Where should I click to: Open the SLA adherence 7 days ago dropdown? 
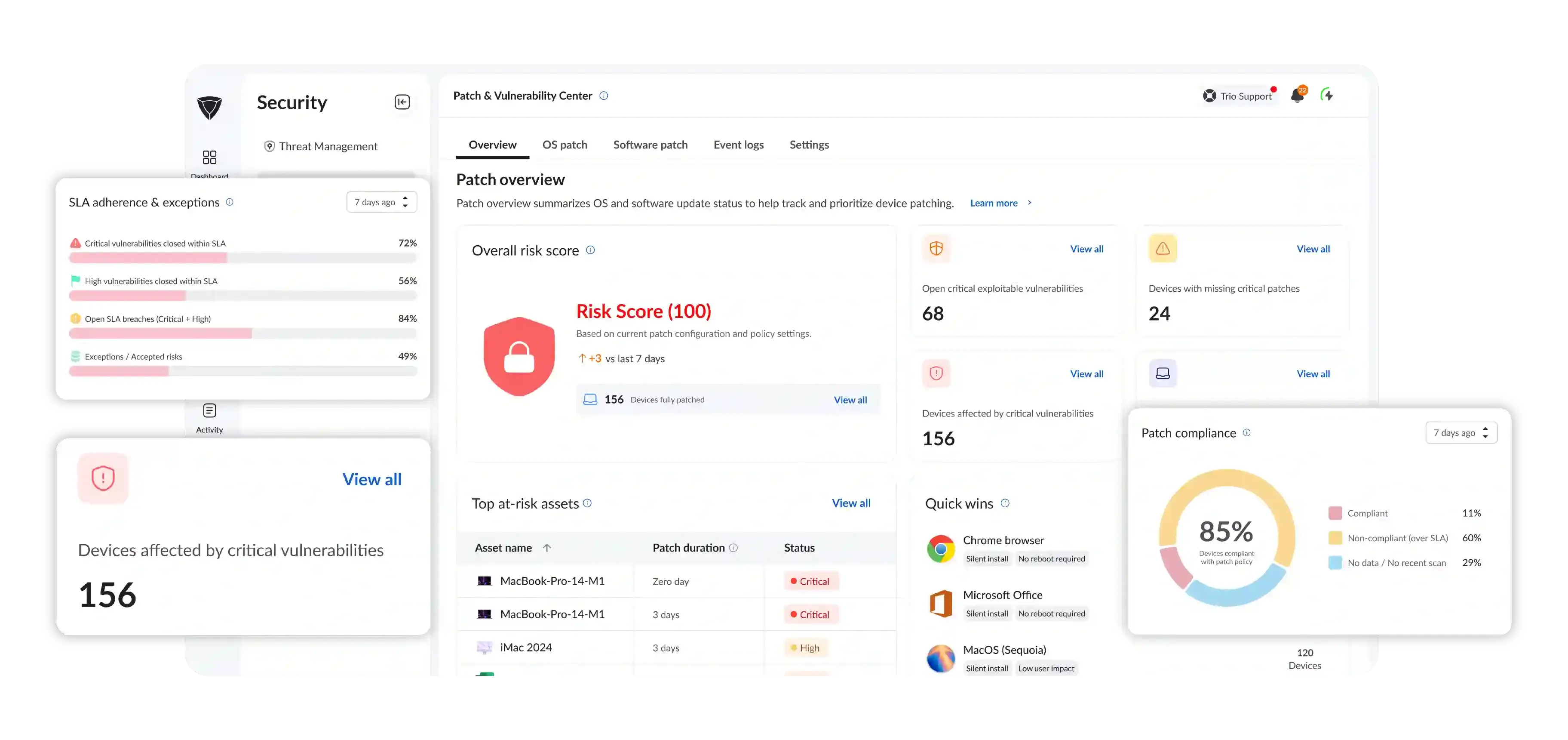click(382, 202)
